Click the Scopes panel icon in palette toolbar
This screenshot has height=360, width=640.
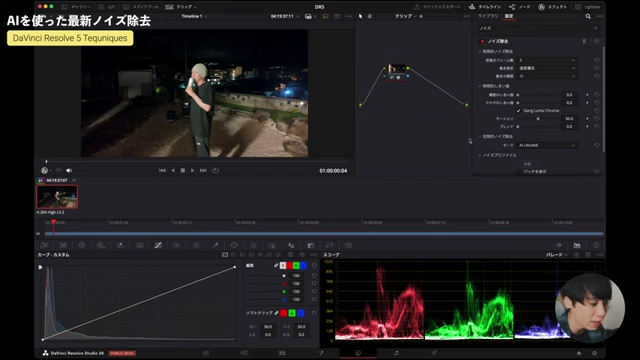tap(577, 245)
